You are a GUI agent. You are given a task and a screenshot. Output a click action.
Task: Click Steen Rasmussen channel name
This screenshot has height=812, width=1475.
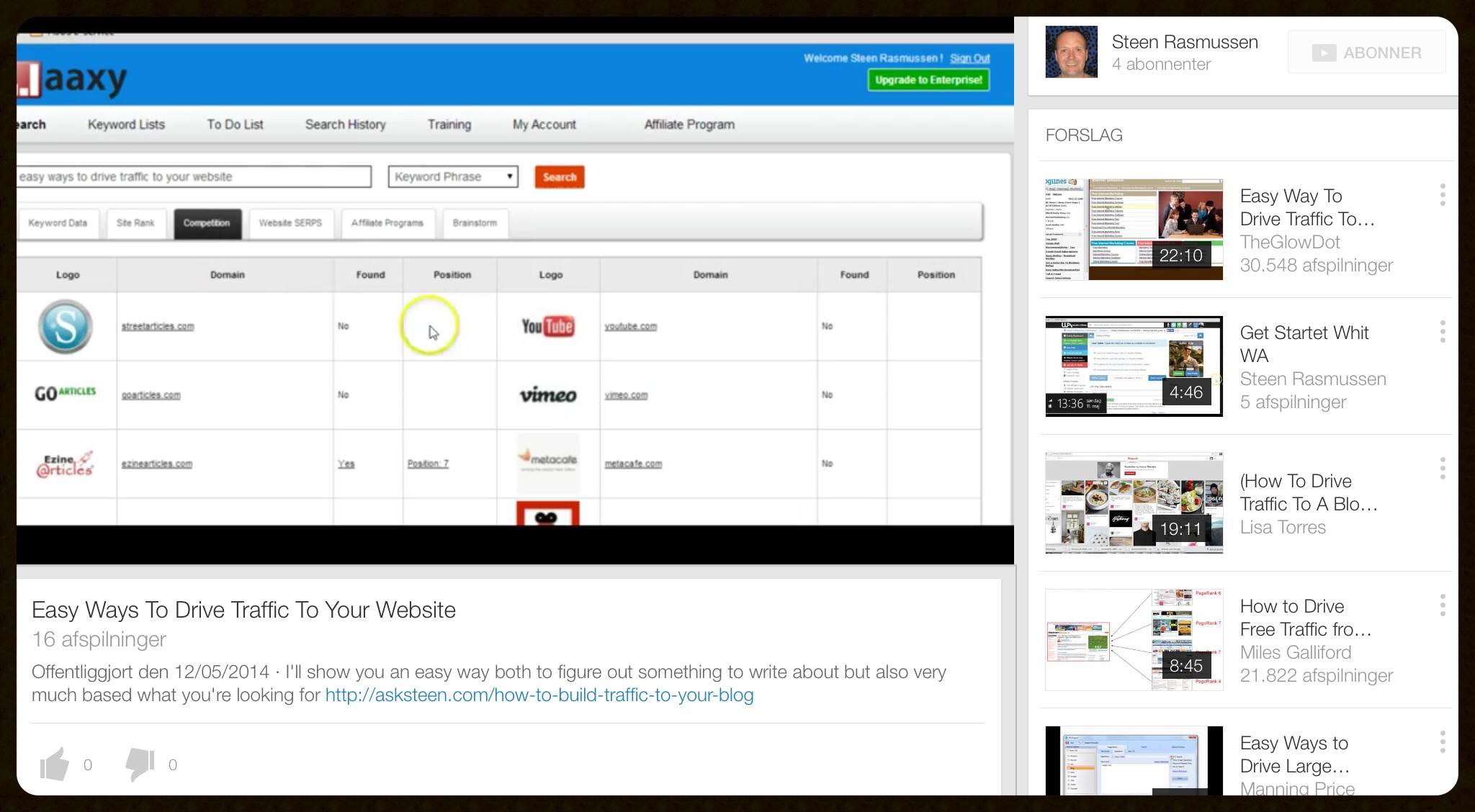click(1185, 42)
